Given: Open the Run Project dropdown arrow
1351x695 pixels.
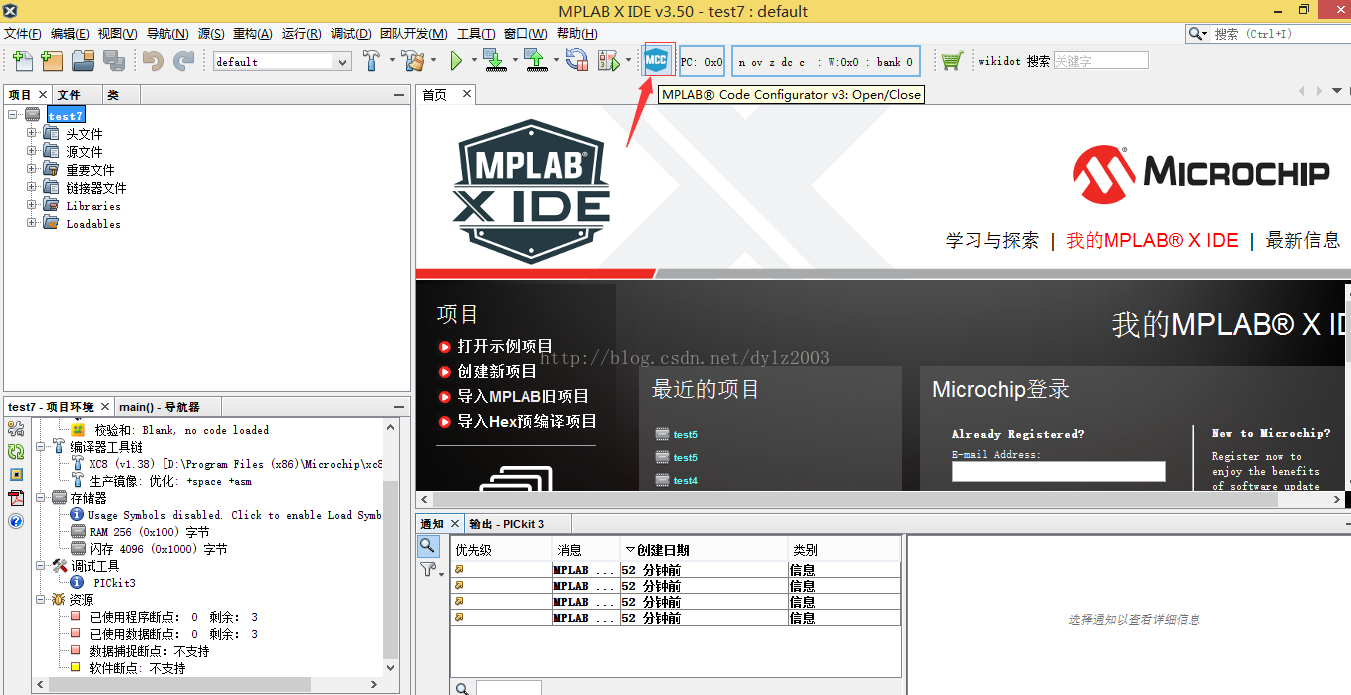Looking at the screenshot, I should coord(473,61).
